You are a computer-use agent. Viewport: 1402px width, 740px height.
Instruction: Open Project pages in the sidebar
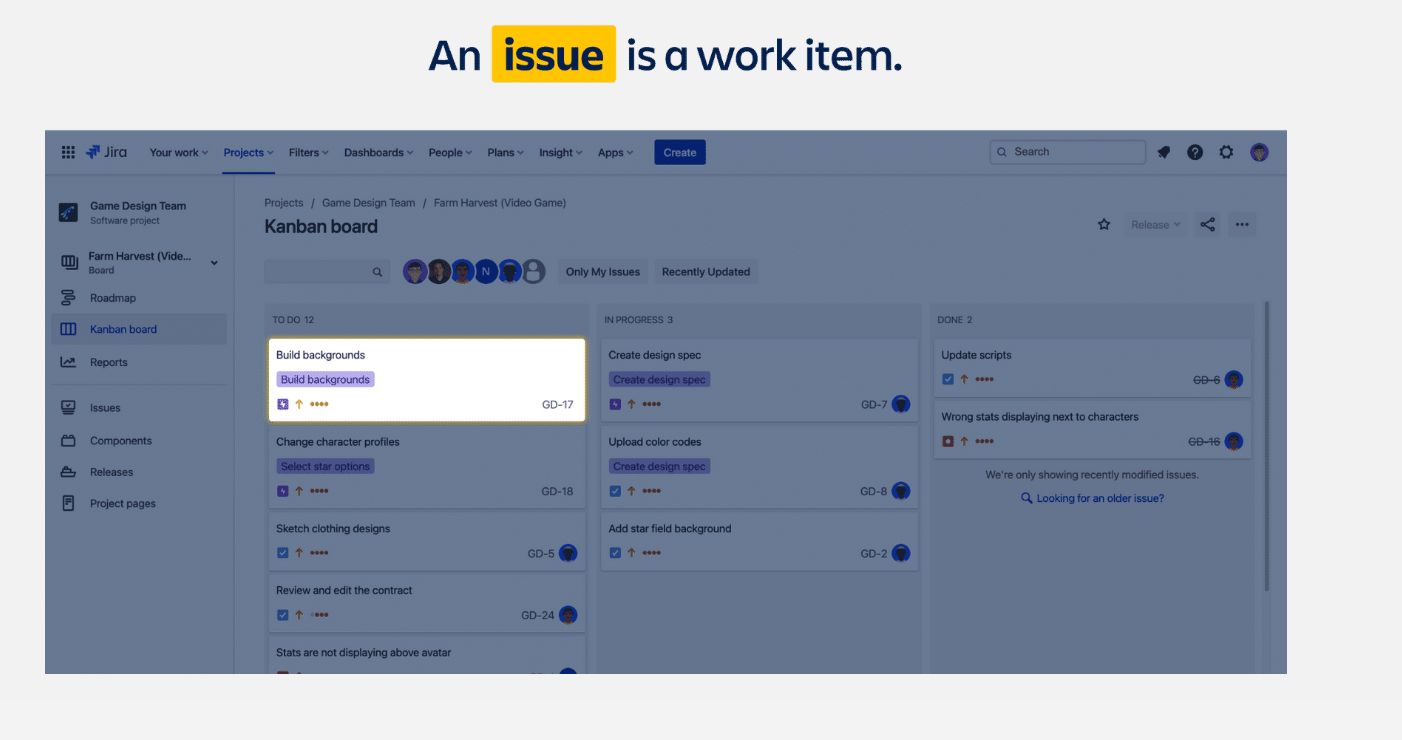point(121,503)
